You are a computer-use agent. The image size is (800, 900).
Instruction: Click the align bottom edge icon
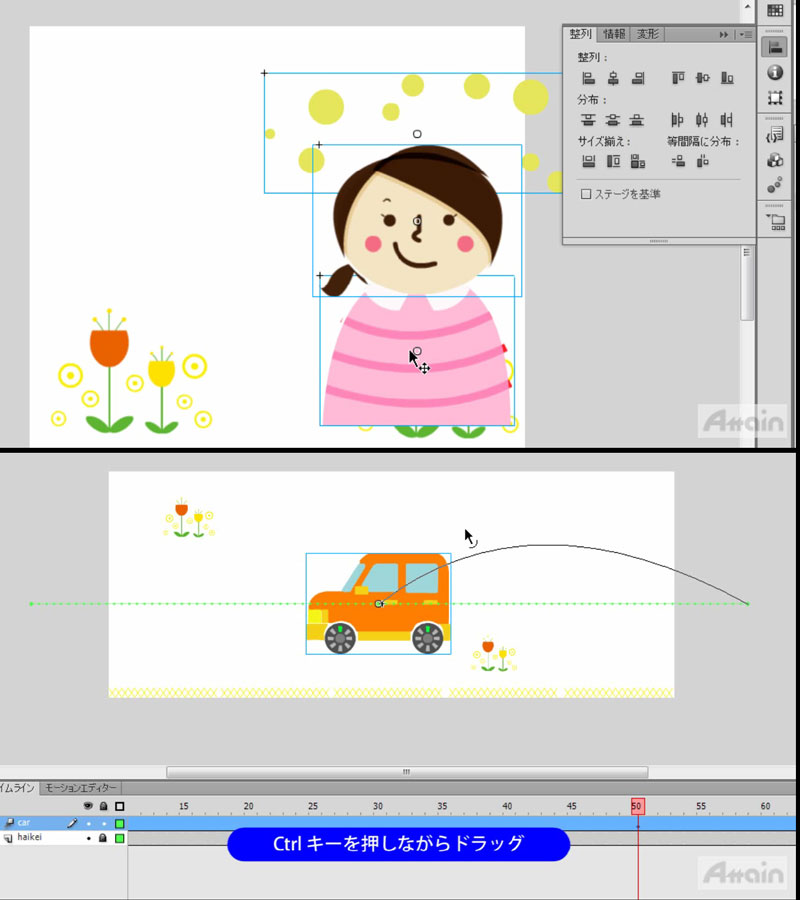coord(727,78)
